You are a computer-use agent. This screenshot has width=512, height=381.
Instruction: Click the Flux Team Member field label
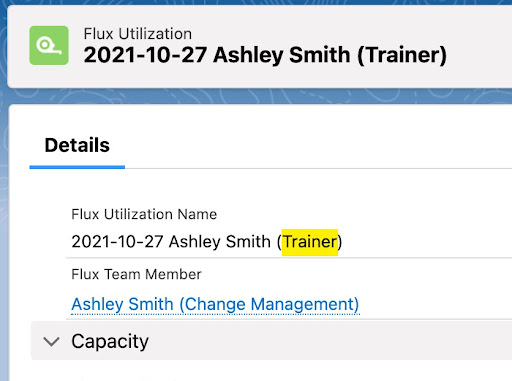(x=136, y=274)
